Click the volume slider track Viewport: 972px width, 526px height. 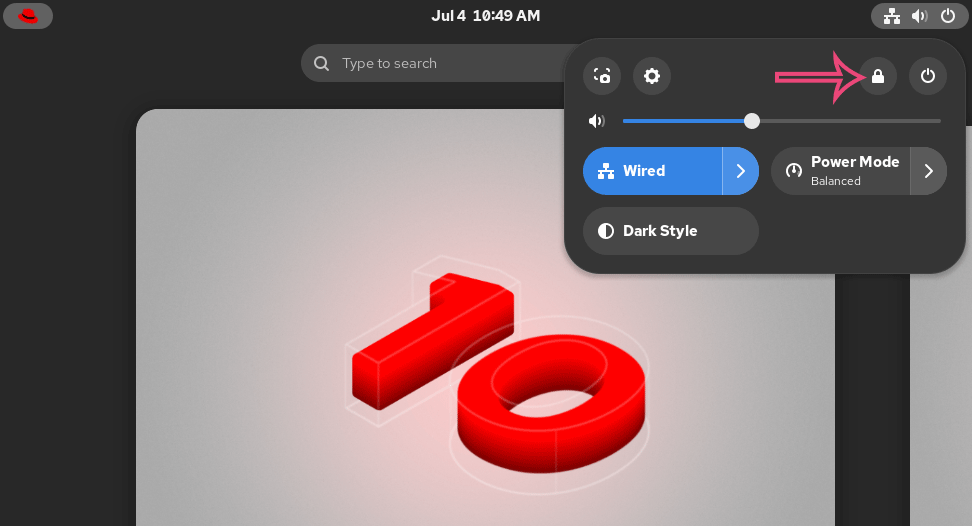point(782,121)
